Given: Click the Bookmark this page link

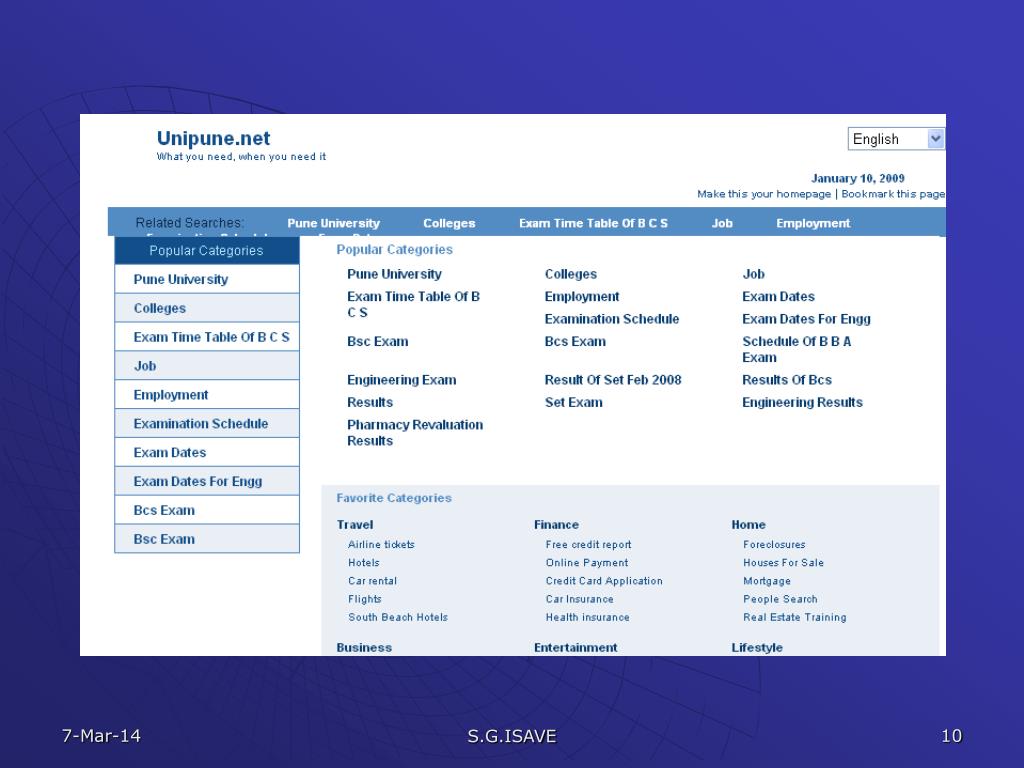Looking at the screenshot, I should coord(893,194).
